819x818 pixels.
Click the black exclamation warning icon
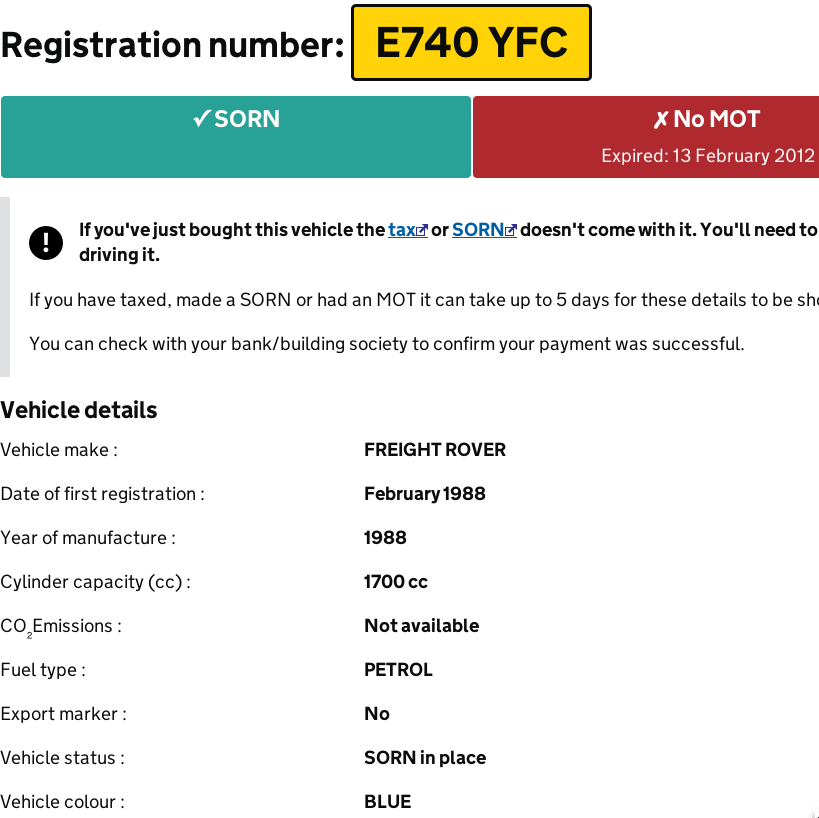point(46,243)
